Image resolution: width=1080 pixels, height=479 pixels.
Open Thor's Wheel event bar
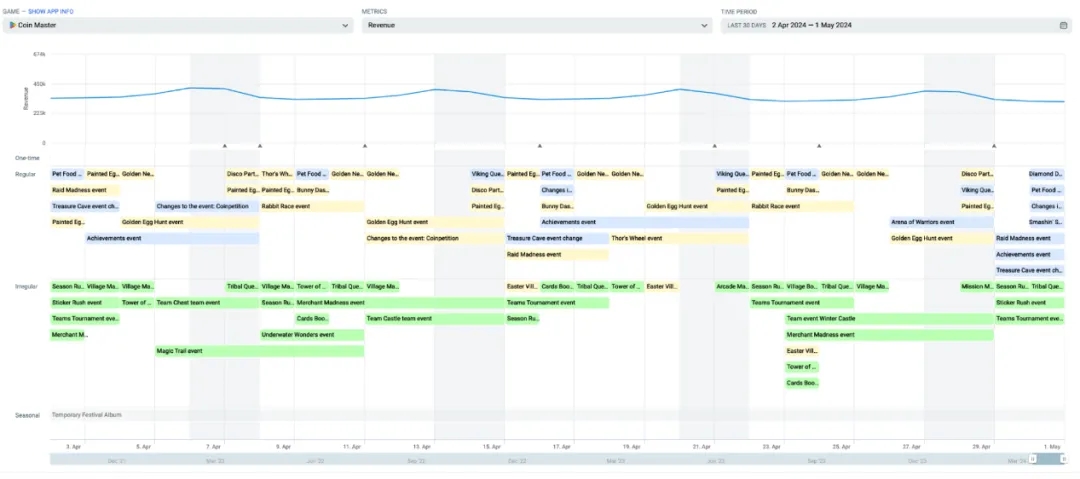pyautogui.click(x=677, y=238)
